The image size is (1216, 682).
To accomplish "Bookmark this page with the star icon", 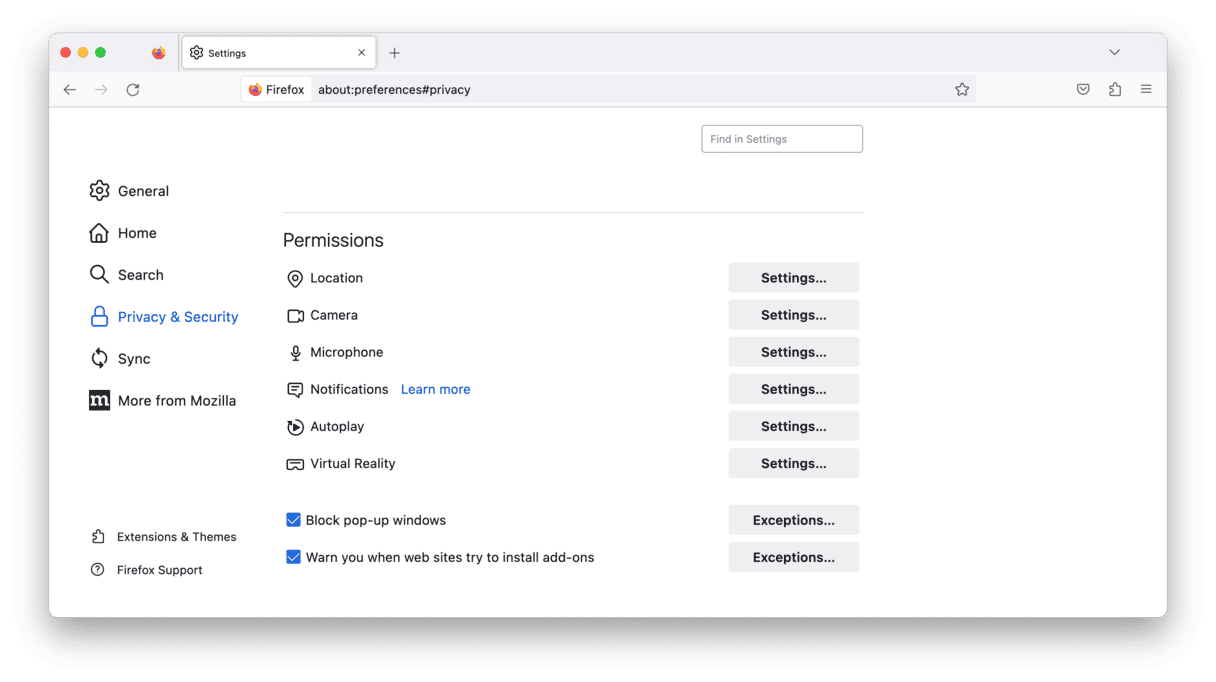I will coord(962,90).
